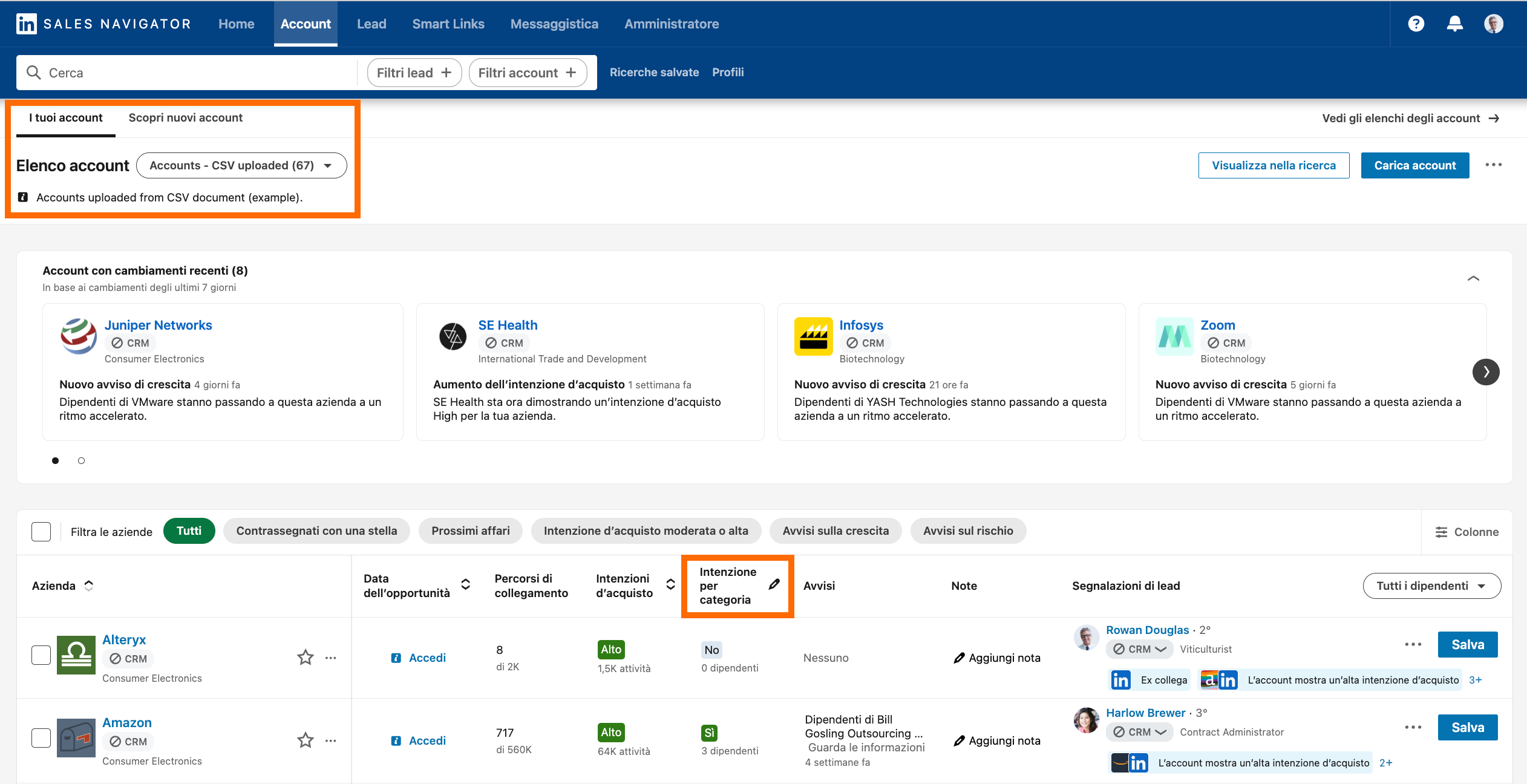Screen dimensions: 1527x784
Task: Collapse the recent changes accounts section
Action: point(1473,278)
